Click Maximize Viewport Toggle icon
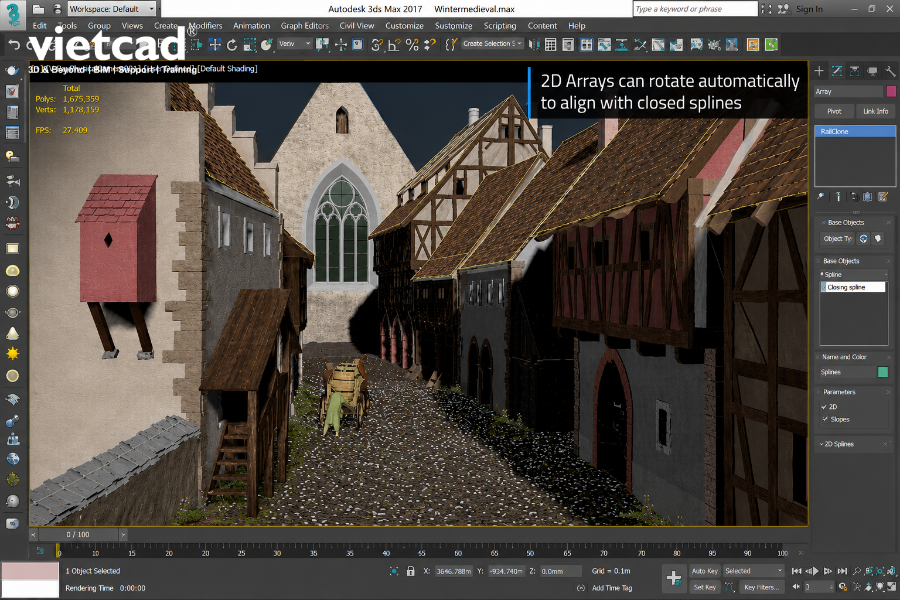 (891, 587)
